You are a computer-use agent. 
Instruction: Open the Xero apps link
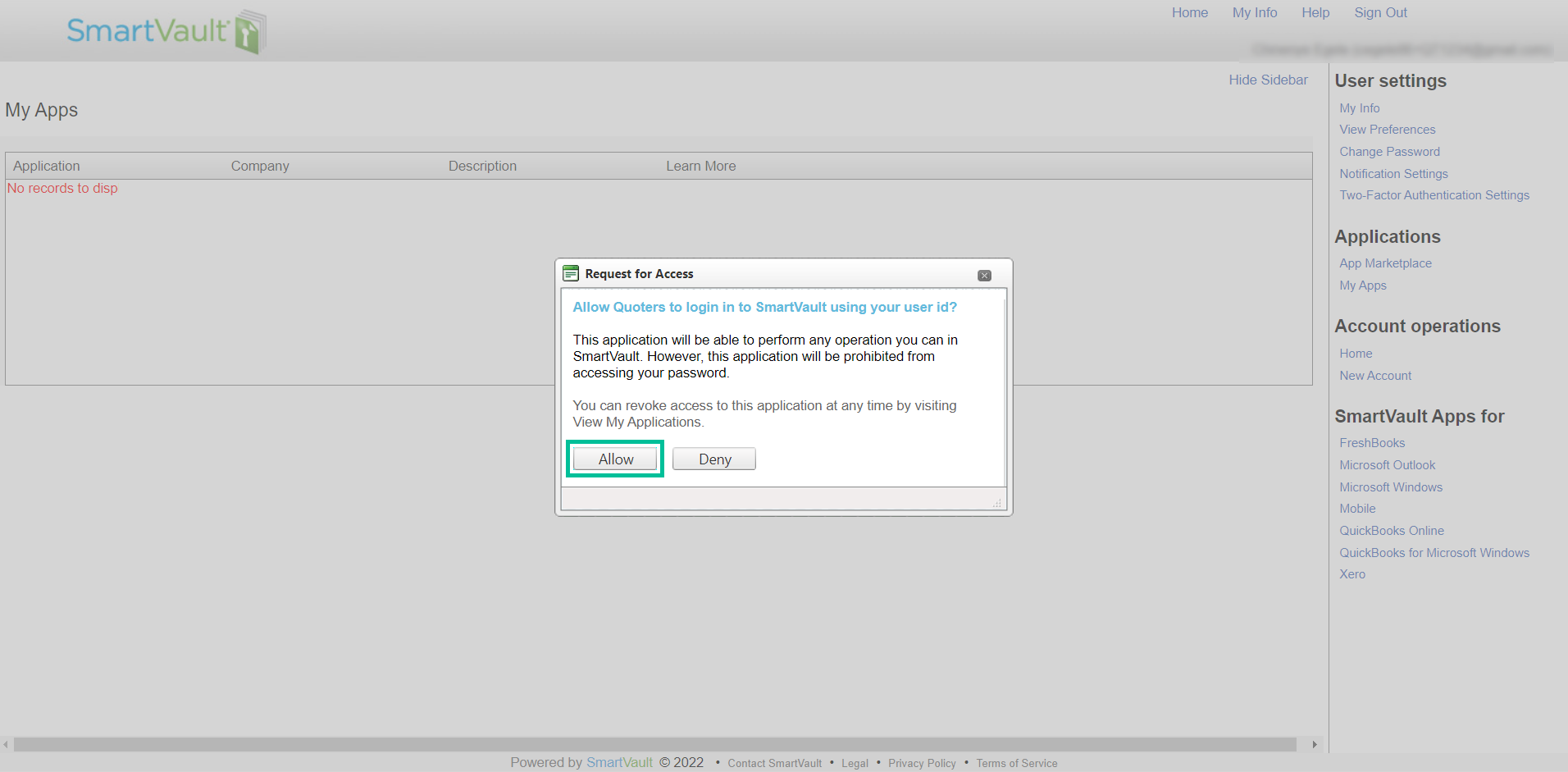pyautogui.click(x=1352, y=574)
